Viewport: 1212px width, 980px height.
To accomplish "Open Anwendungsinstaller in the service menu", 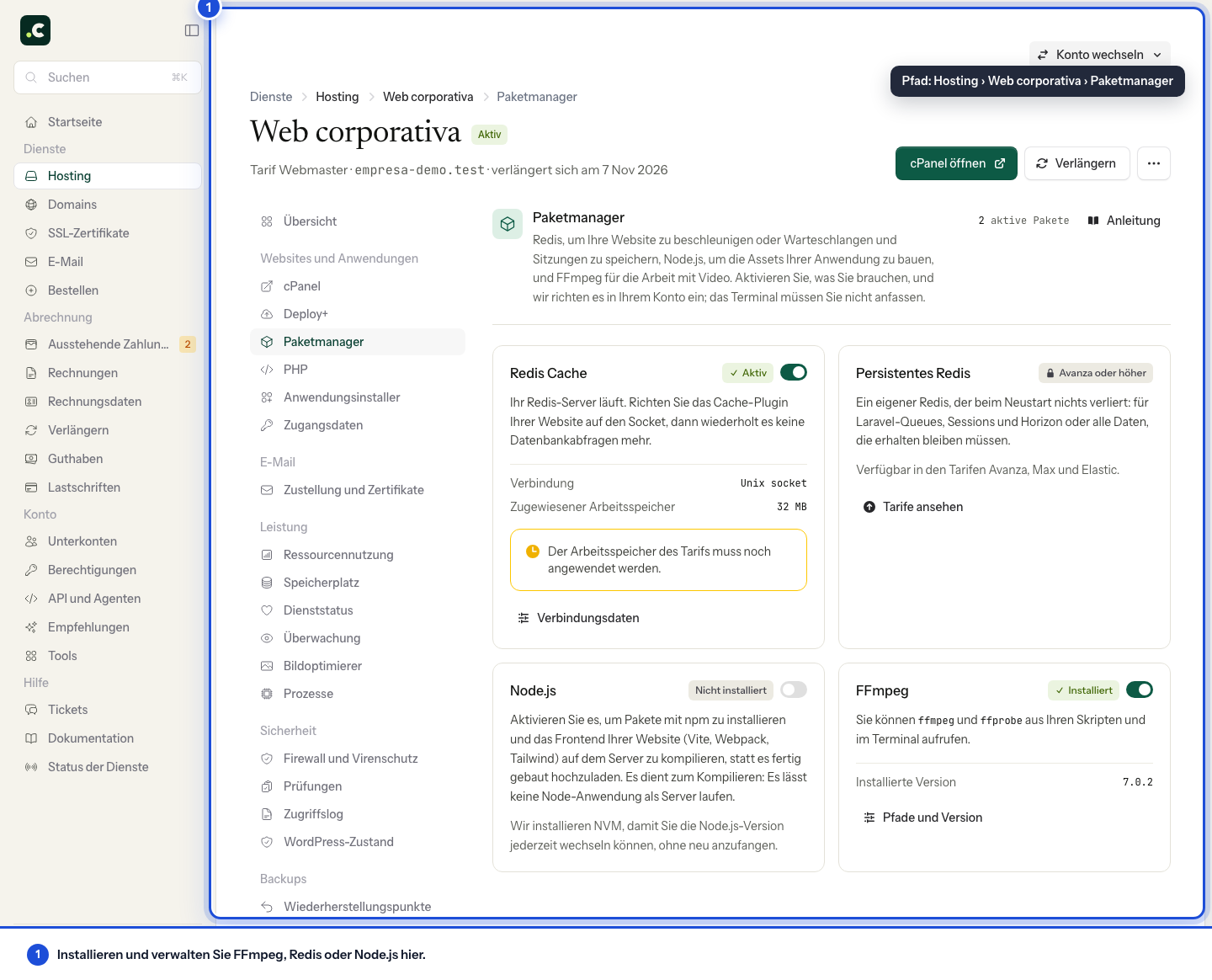I will coord(358,397).
